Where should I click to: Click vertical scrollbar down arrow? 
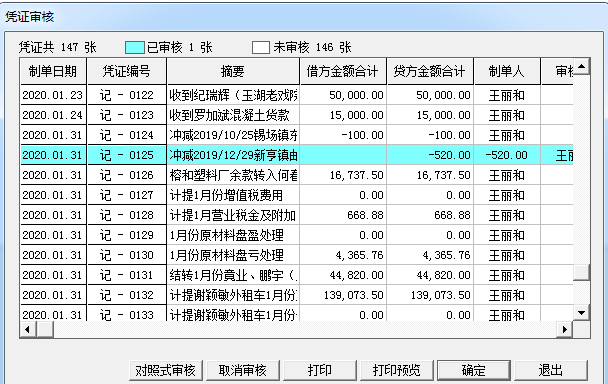pos(581,313)
